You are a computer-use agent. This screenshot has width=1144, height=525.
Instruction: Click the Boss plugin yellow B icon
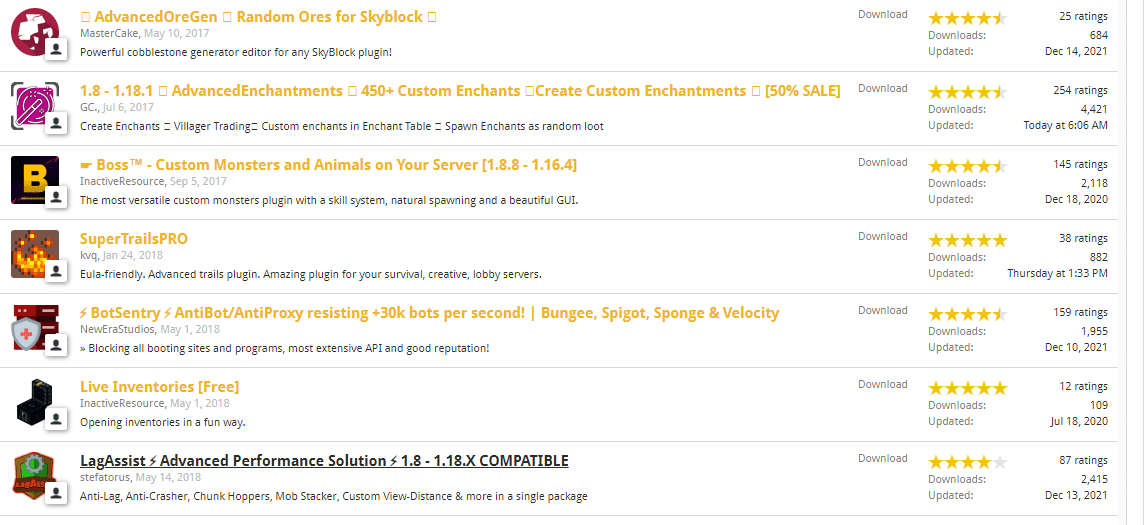(x=34, y=179)
